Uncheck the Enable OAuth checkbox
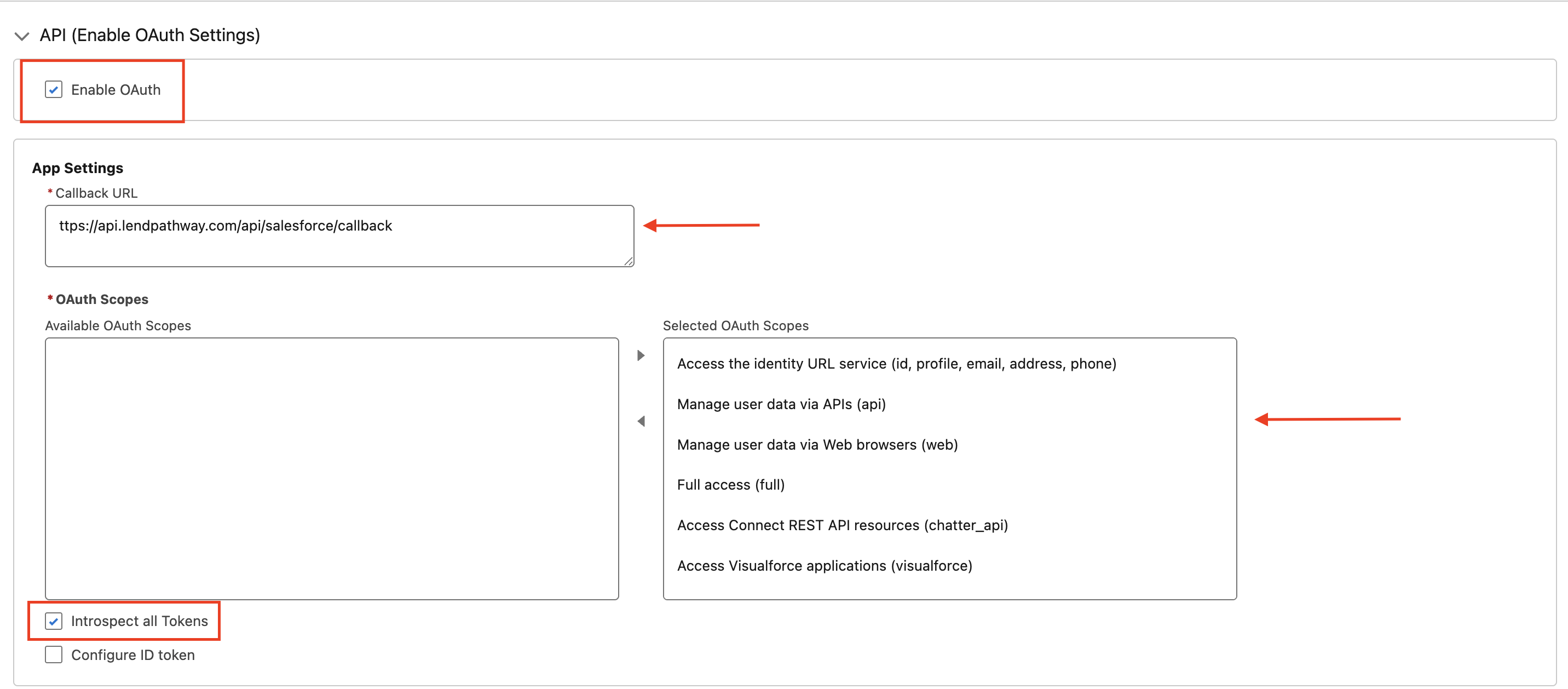 click(54, 90)
